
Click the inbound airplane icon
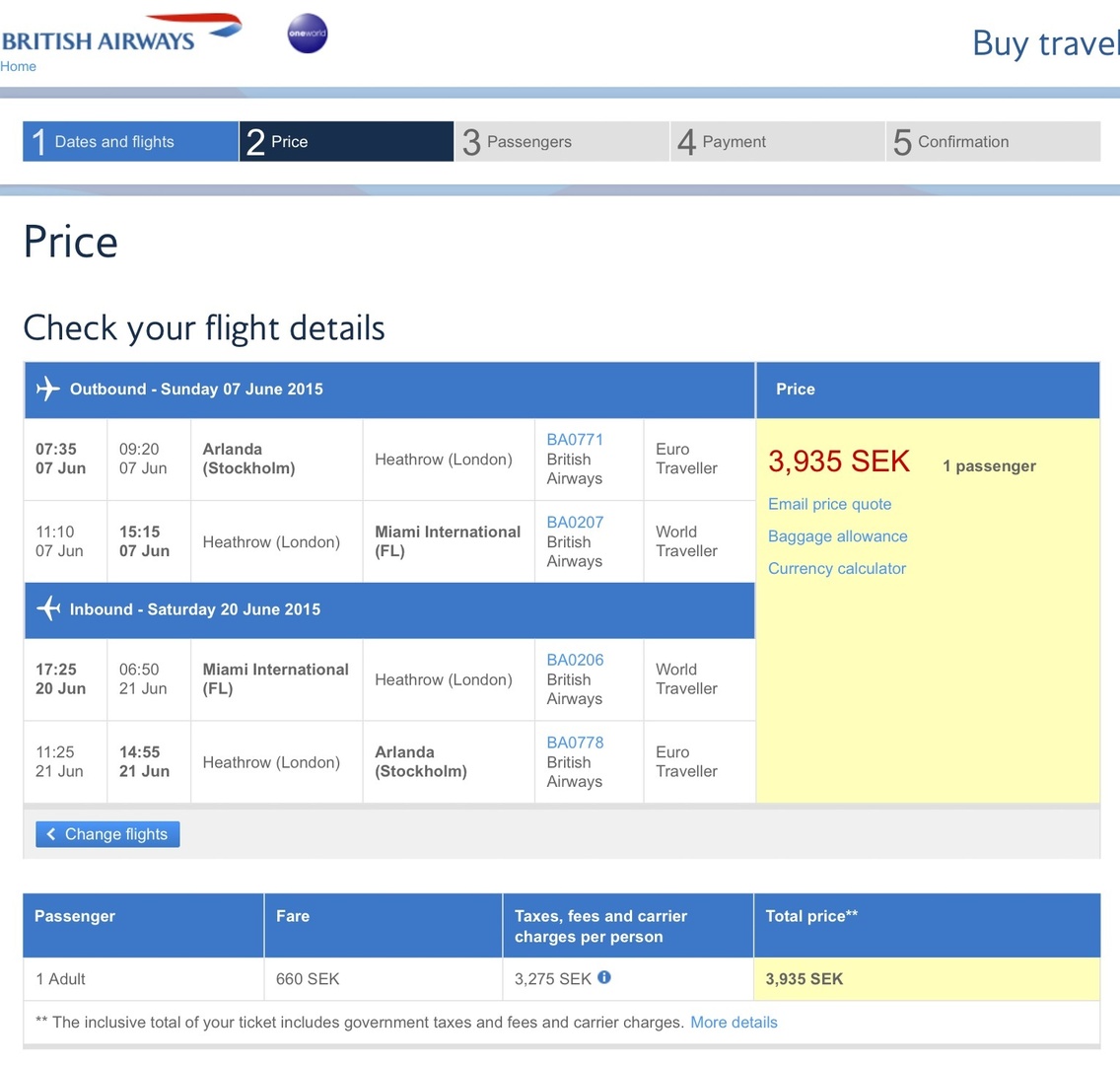48,609
